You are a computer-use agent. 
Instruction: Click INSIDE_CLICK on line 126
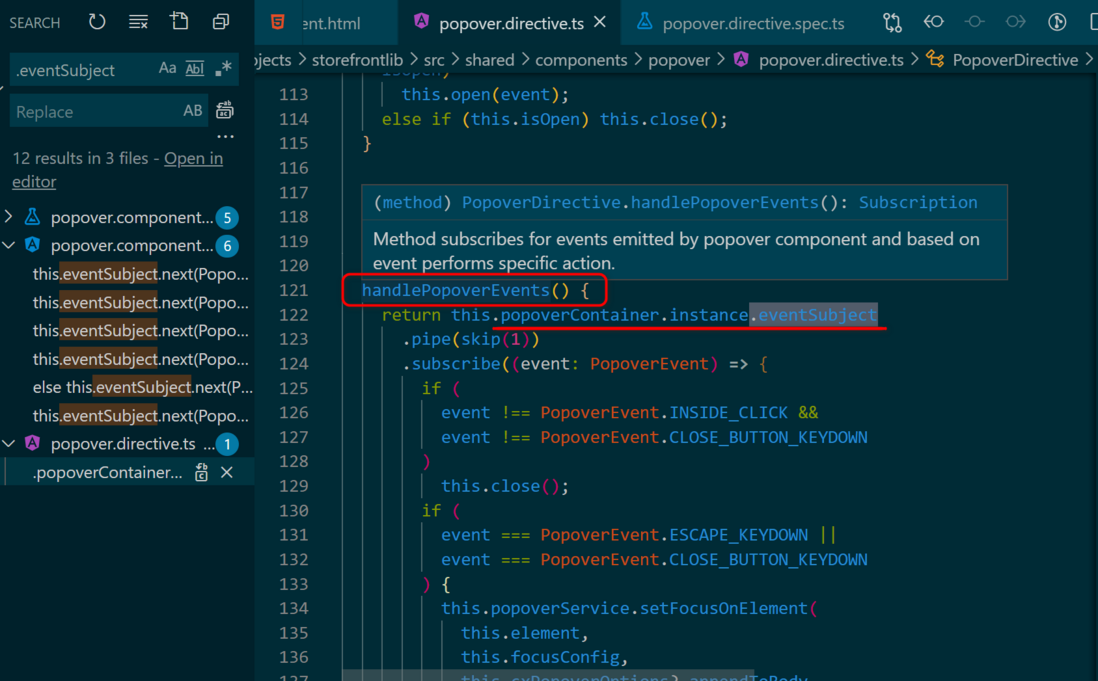[x=728, y=412]
